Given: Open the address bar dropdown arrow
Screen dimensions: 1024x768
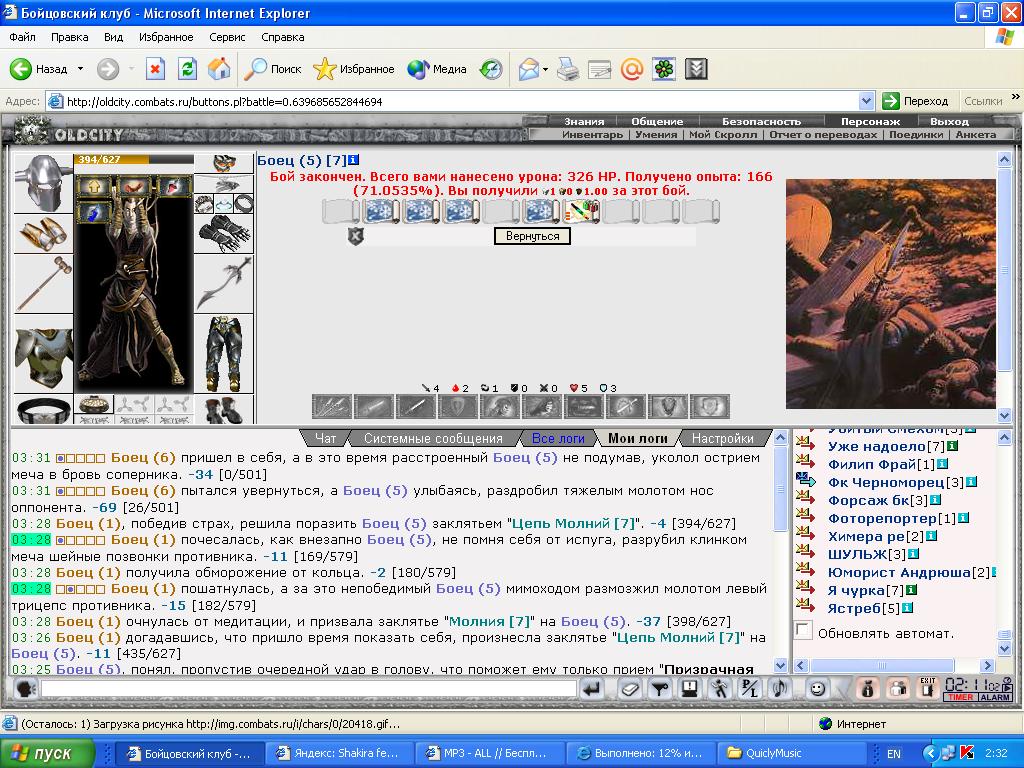Looking at the screenshot, I should coord(866,101).
